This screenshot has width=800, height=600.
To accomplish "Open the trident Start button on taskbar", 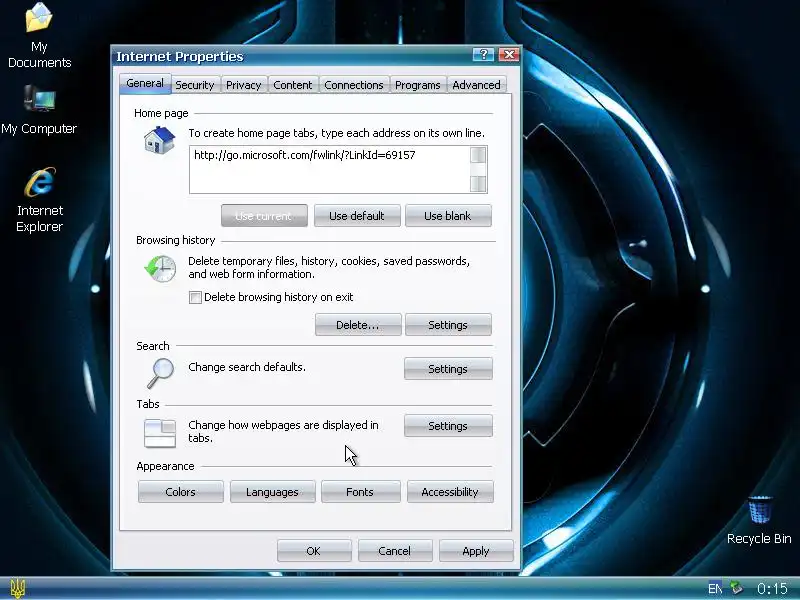I will (x=17, y=588).
